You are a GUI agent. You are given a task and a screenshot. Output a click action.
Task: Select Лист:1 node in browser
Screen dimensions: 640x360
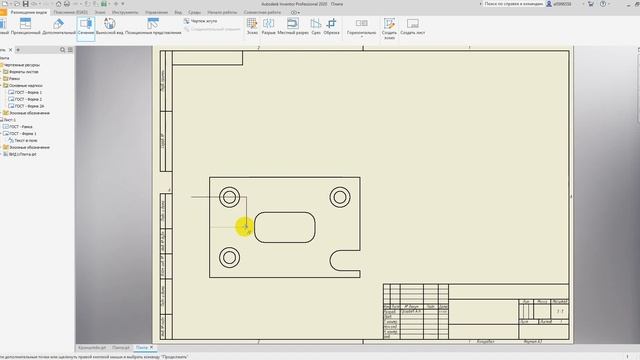coord(8,120)
